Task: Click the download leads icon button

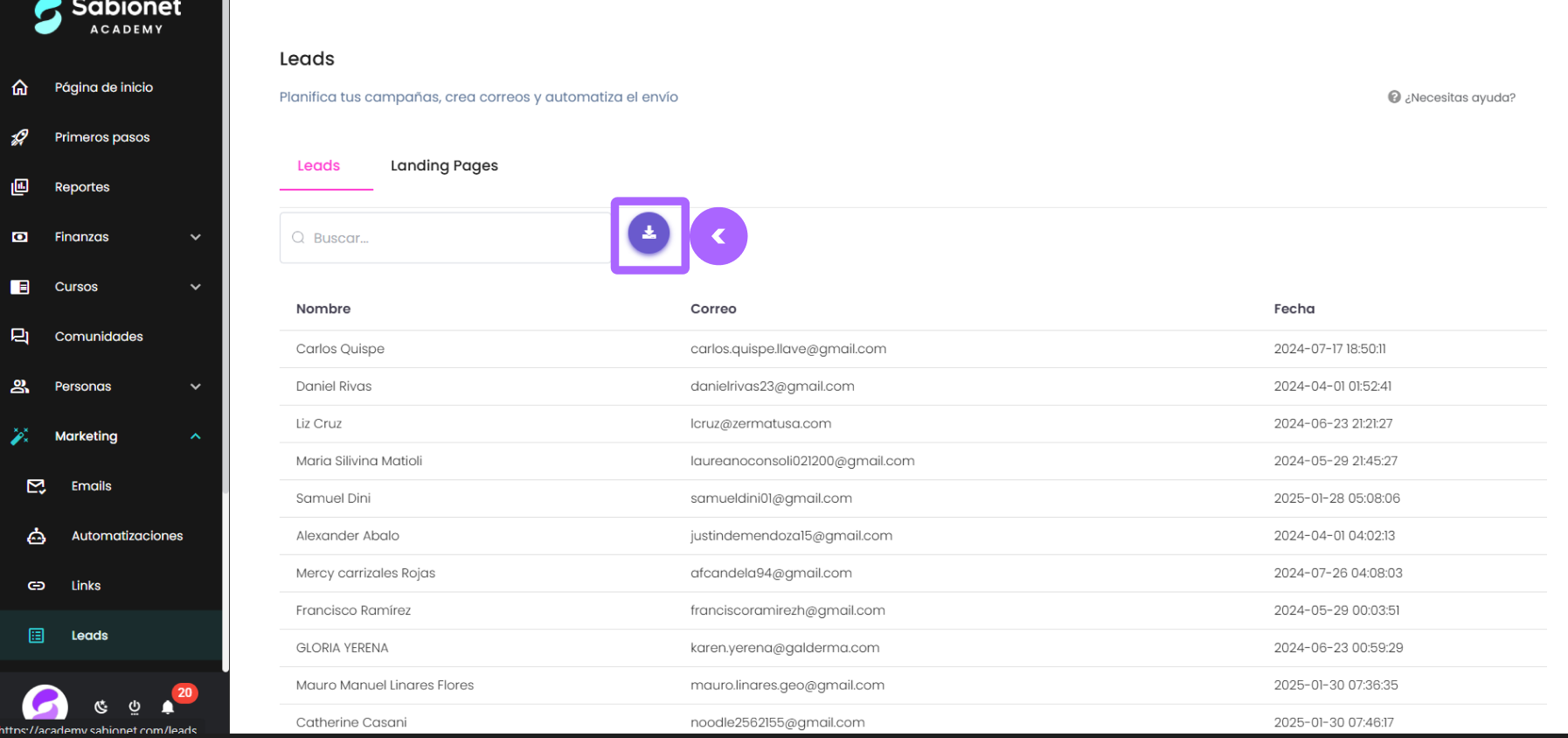Action: [649, 233]
